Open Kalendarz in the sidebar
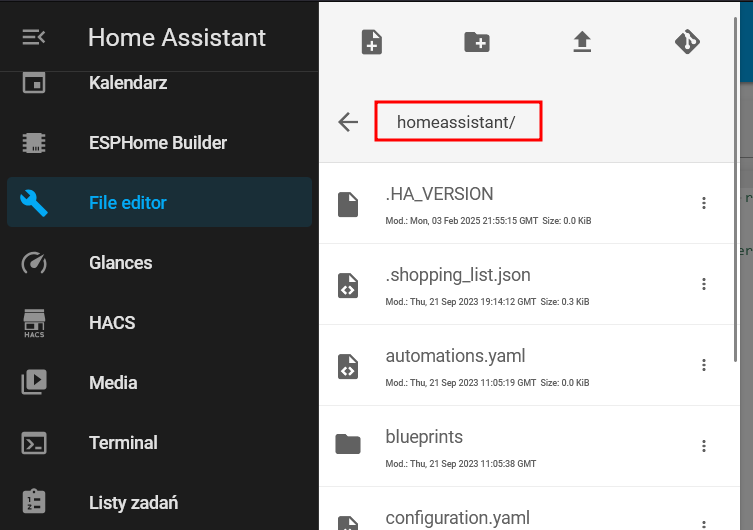753x530 pixels. click(x=159, y=83)
